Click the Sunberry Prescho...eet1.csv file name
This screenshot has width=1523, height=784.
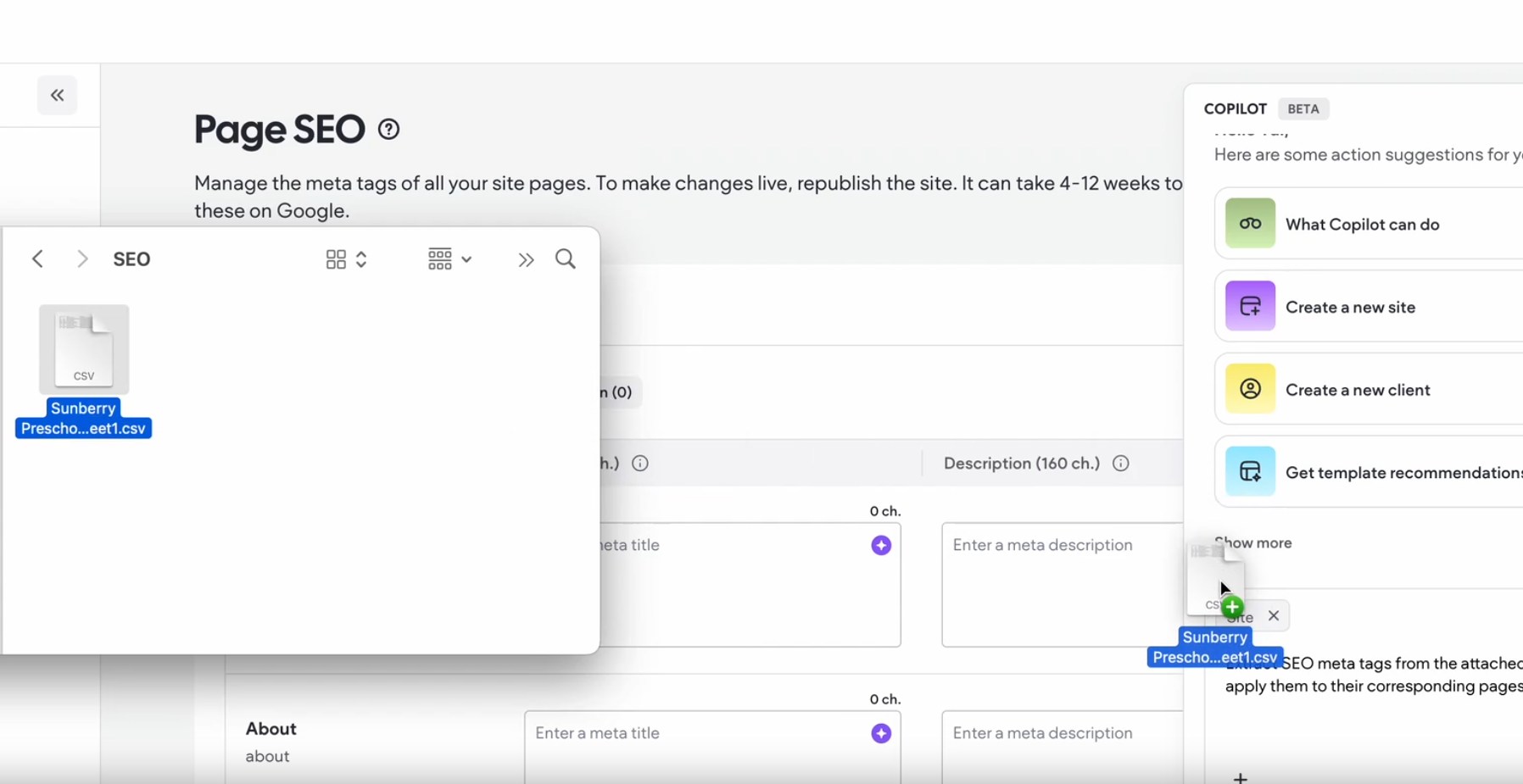pyautogui.click(x=83, y=419)
